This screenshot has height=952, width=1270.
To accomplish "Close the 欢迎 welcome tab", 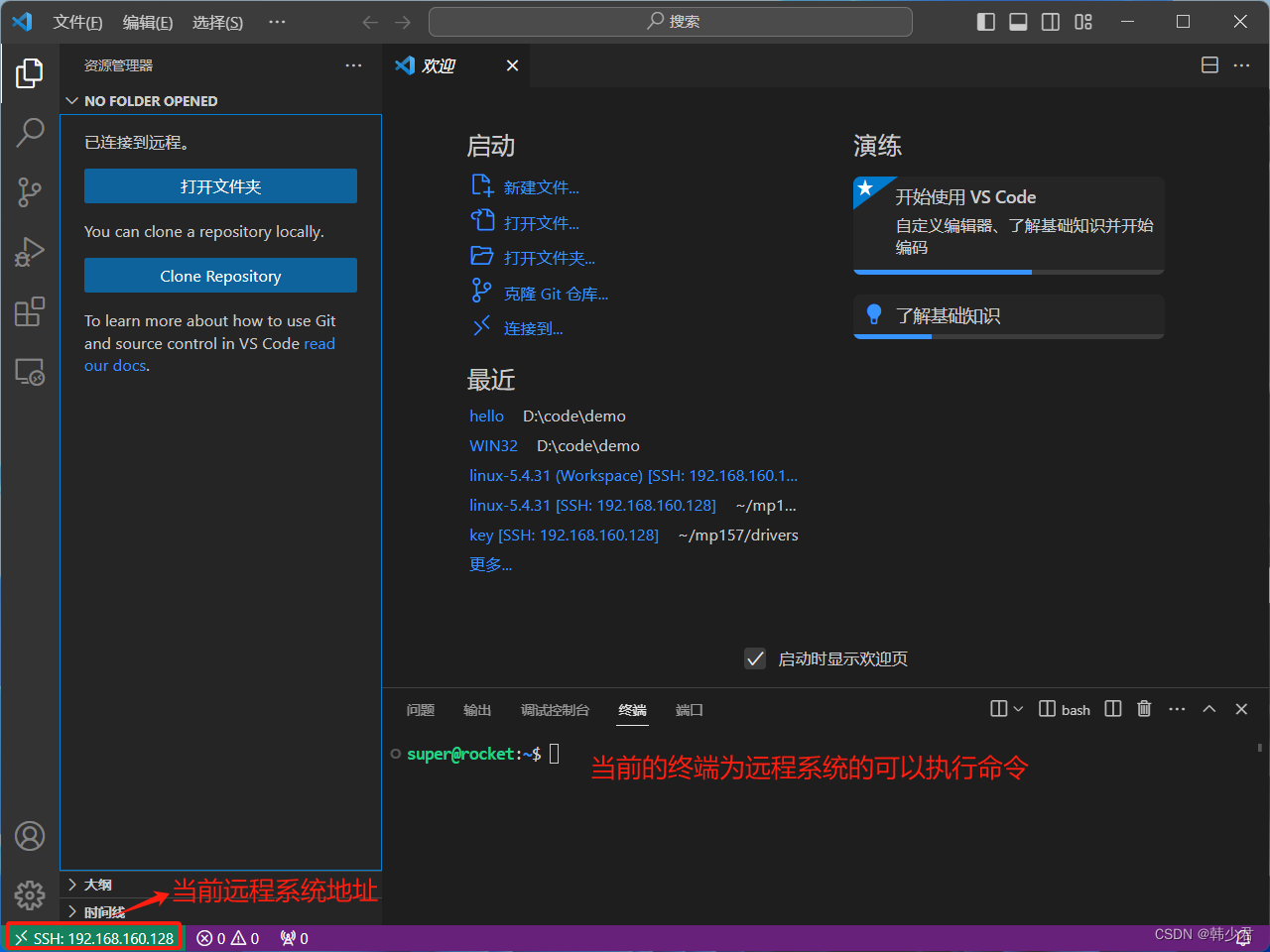I will (512, 65).
